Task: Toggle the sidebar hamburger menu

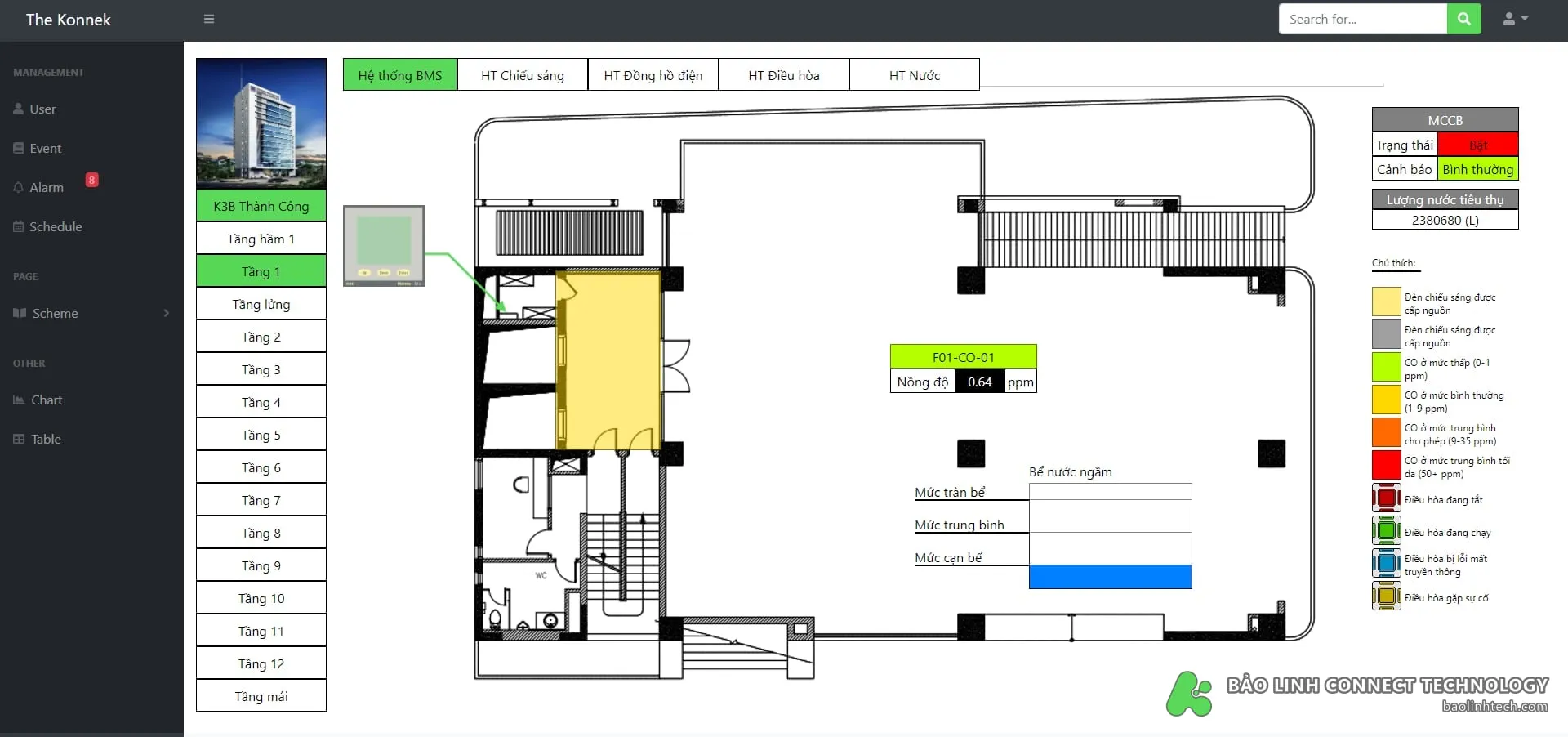Action: (209, 19)
